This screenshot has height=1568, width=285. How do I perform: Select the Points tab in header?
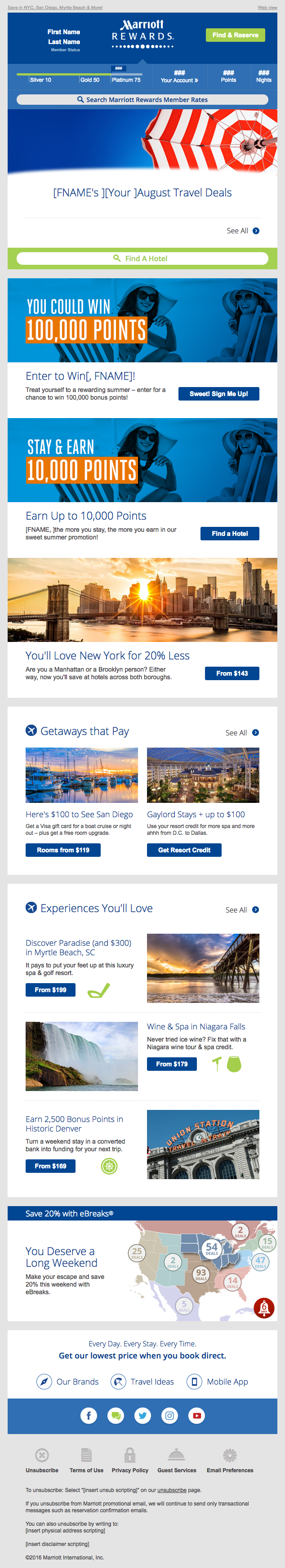[x=228, y=76]
